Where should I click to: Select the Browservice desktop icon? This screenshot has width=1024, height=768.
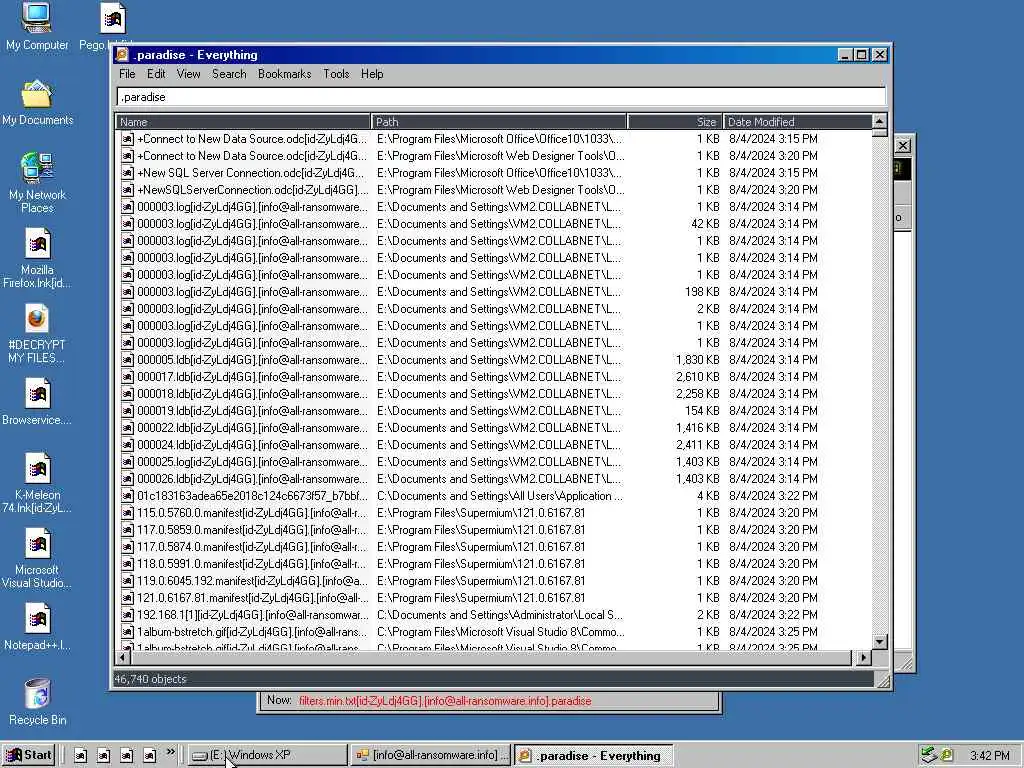[37, 402]
